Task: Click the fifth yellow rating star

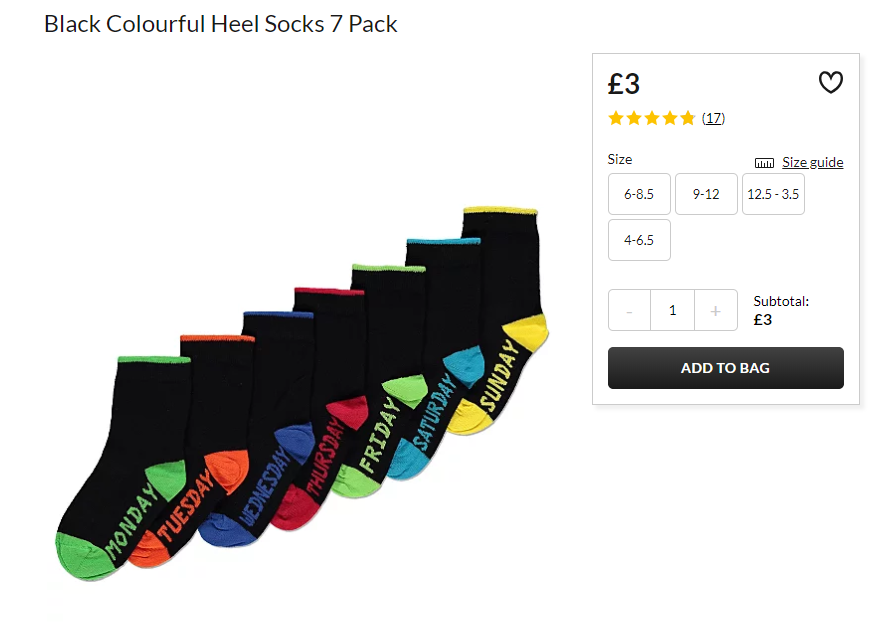Action: pos(688,118)
